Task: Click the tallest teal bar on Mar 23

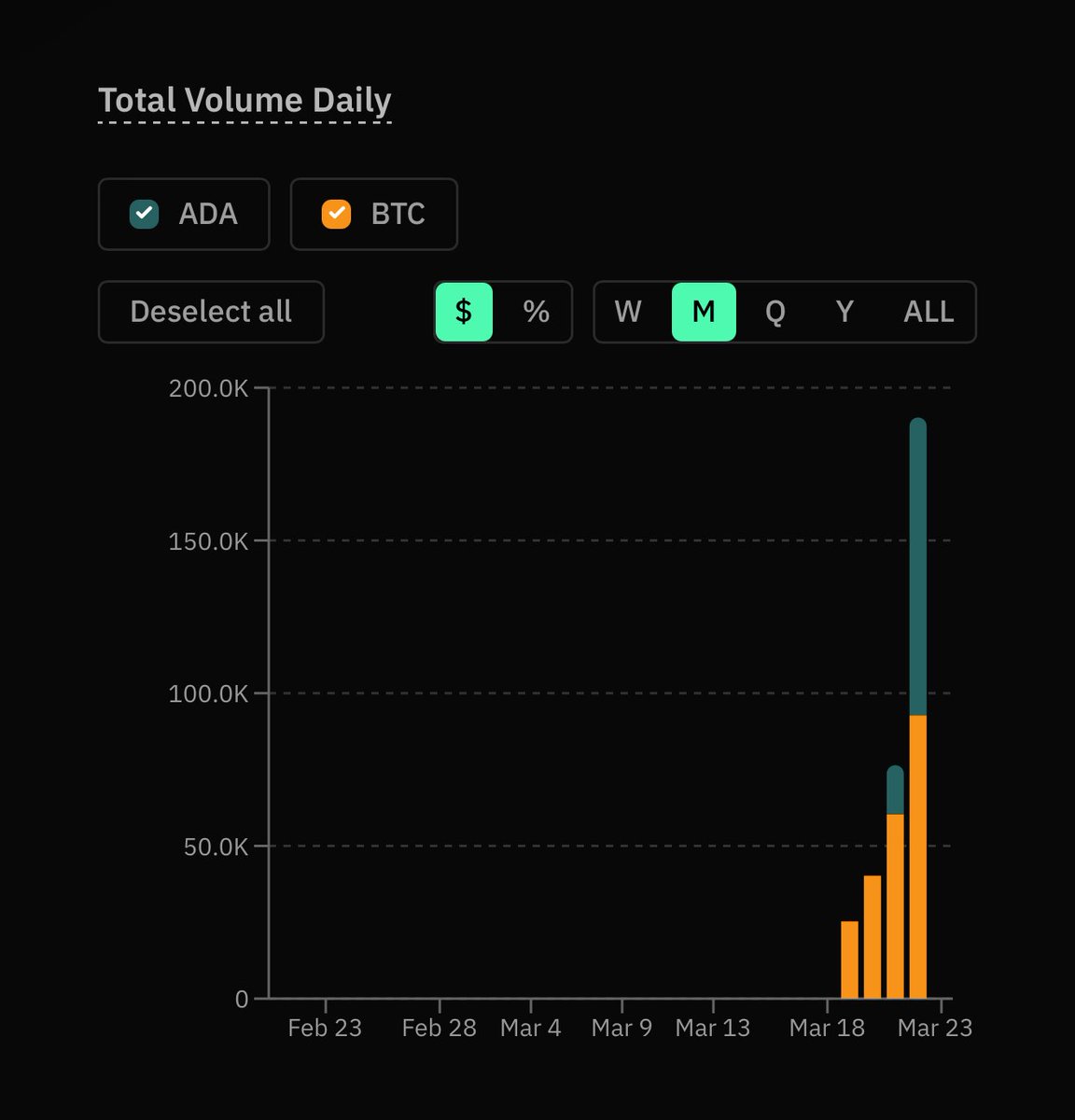Action: 918,560
